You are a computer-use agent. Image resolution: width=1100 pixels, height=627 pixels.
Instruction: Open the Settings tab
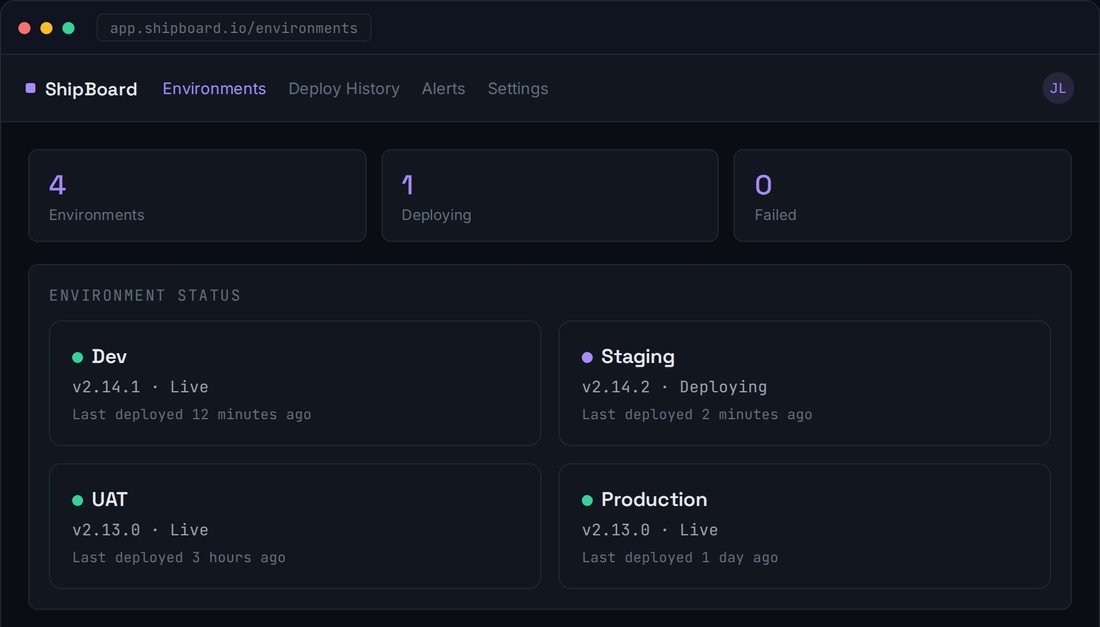pyautogui.click(x=518, y=88)
